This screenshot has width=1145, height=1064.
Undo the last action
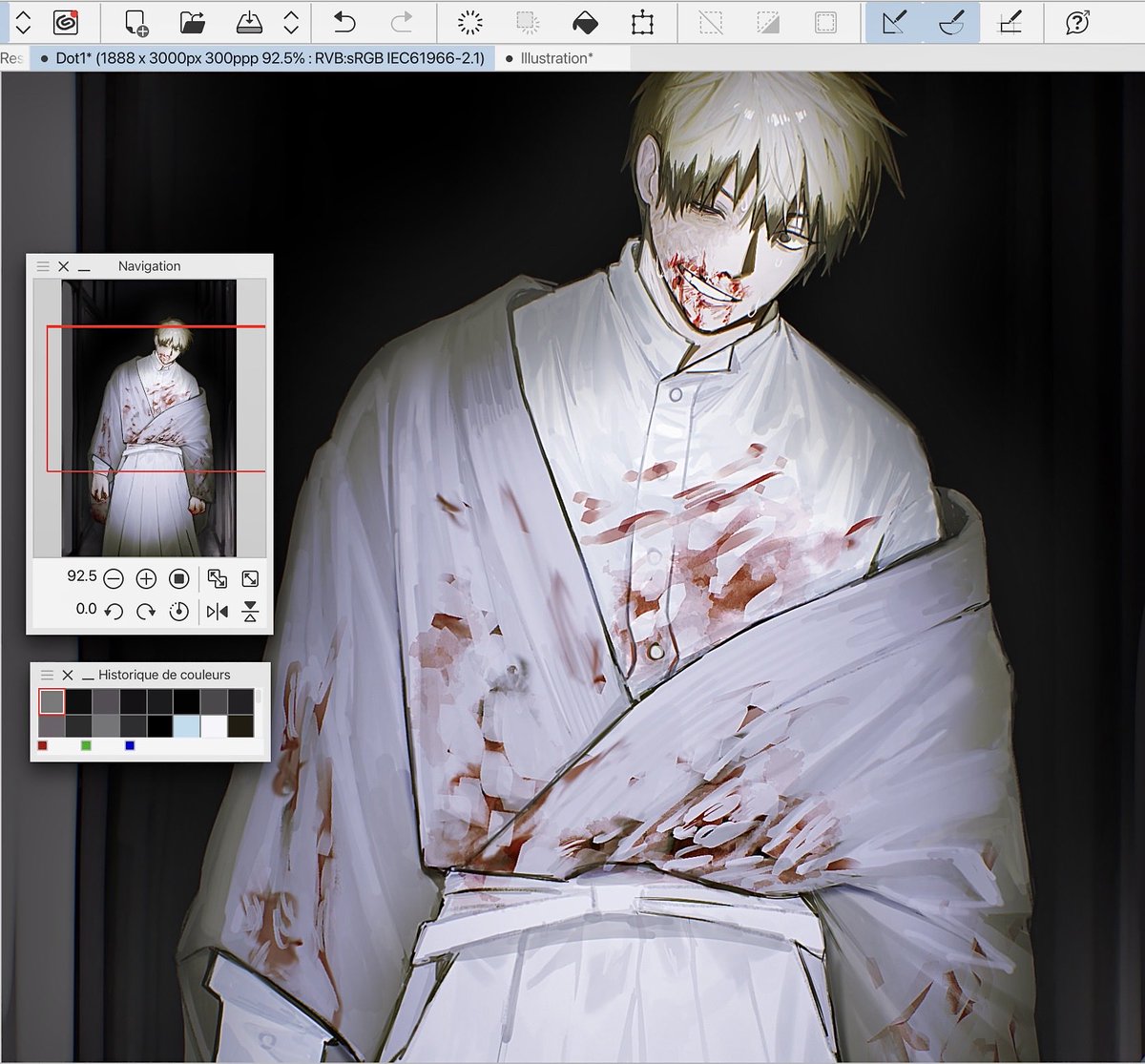pos(344,22)
